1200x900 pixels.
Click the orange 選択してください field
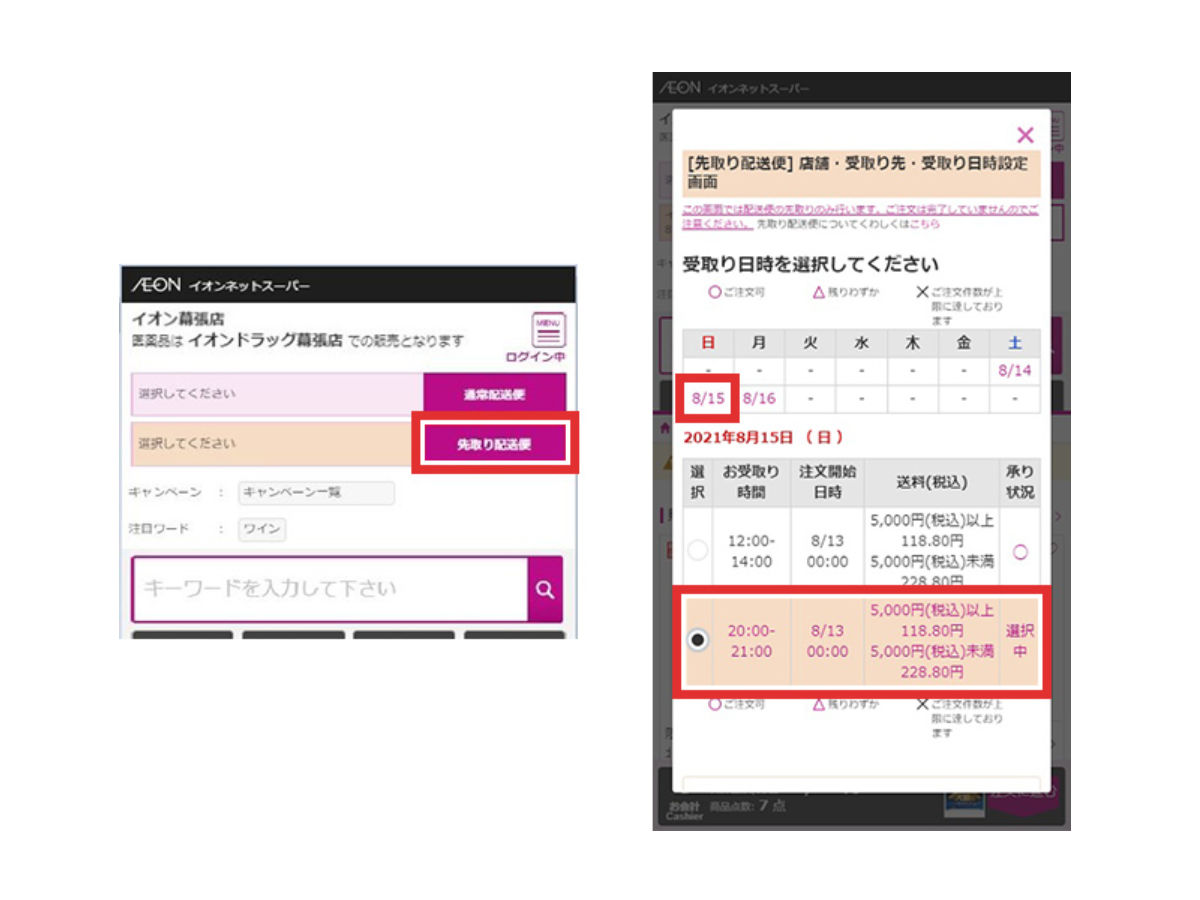[273, 443]
